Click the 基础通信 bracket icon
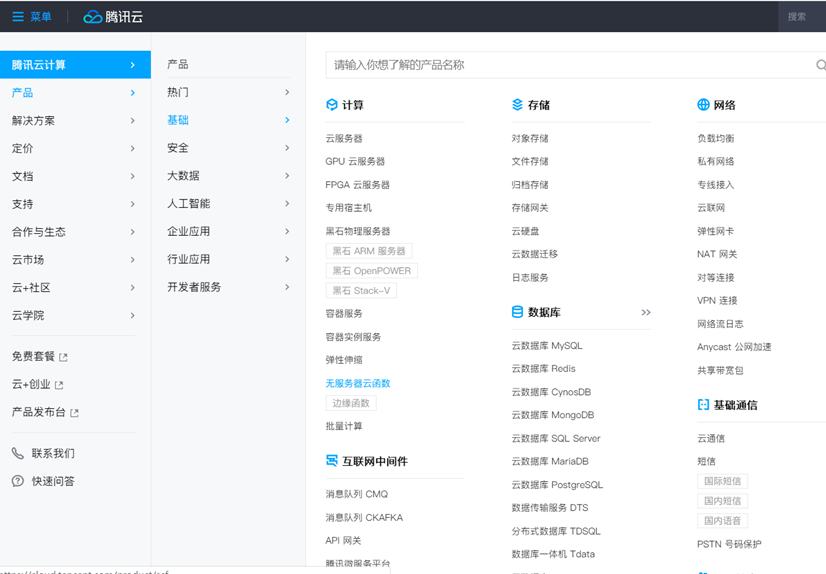The image size is (826, 574). 703,404
